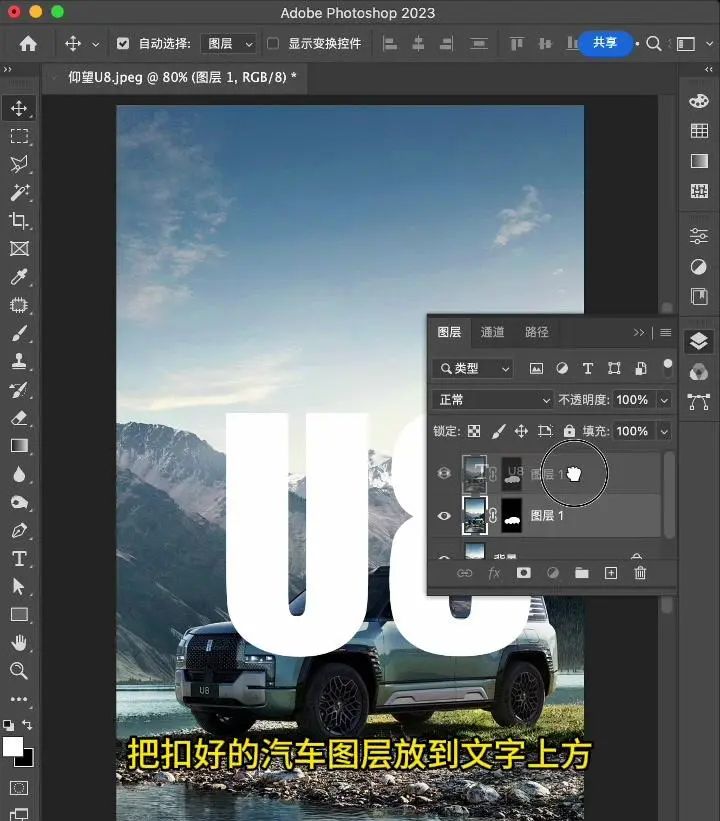Click the opacity 100% value field

[x=632, y=400]
